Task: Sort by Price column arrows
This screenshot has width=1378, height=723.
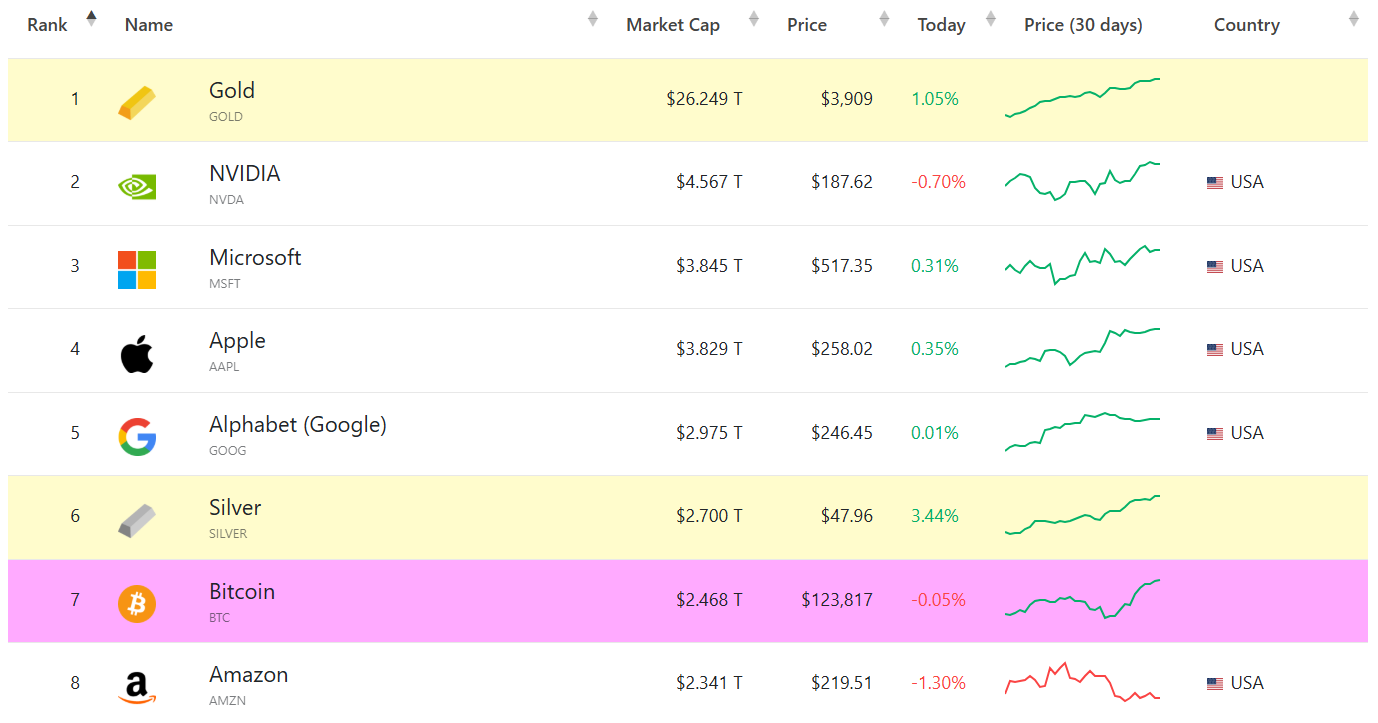Action: [x=884, y=19]
